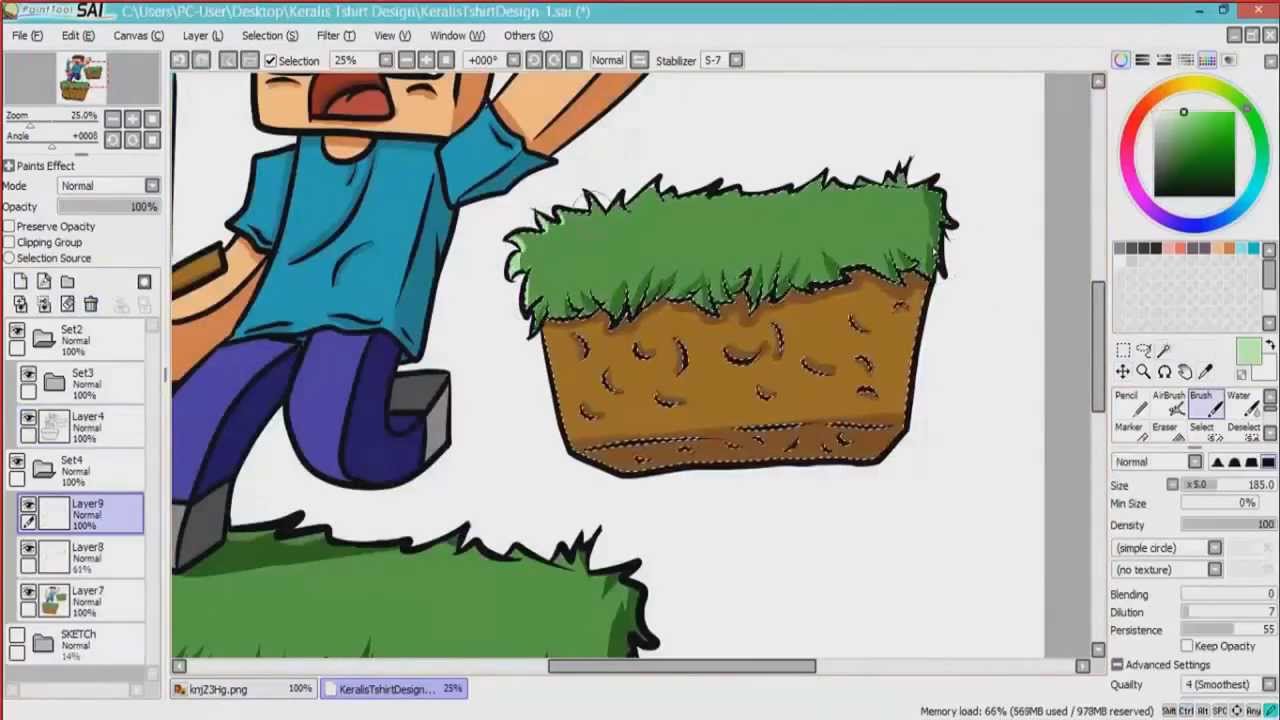Open the Layer menu
1280x720 pixels.
(202, 36)
